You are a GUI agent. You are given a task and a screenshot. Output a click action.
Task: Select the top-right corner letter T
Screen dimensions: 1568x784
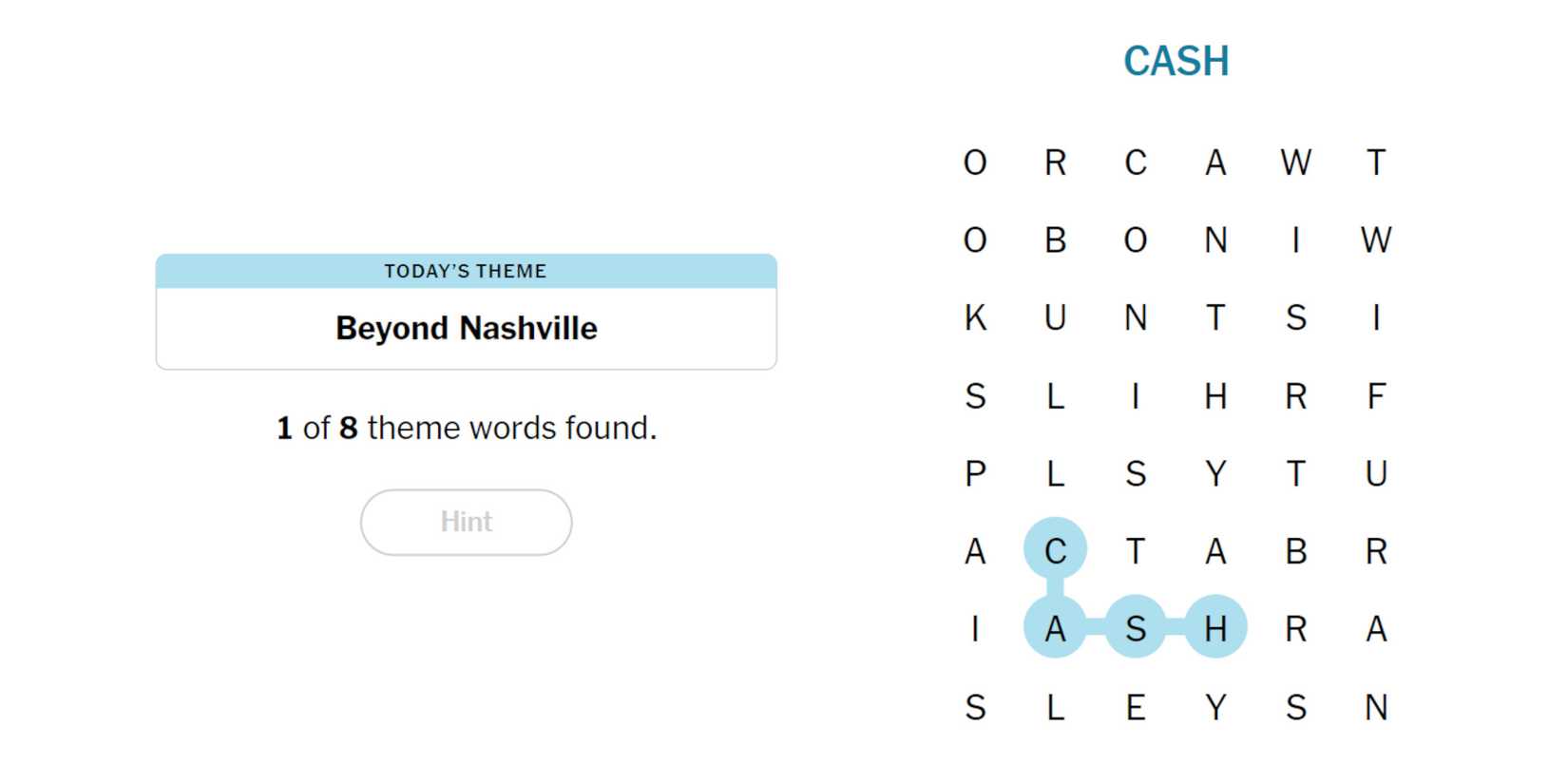[1376, 163]
